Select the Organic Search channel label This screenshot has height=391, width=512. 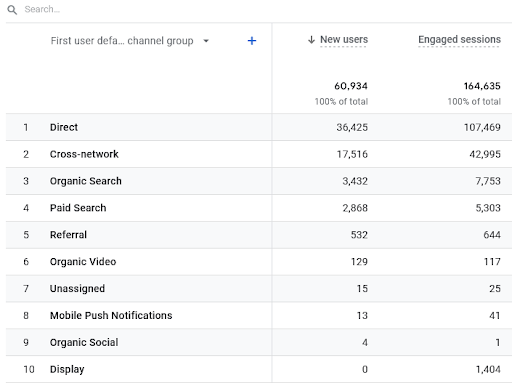pos(86,181)
